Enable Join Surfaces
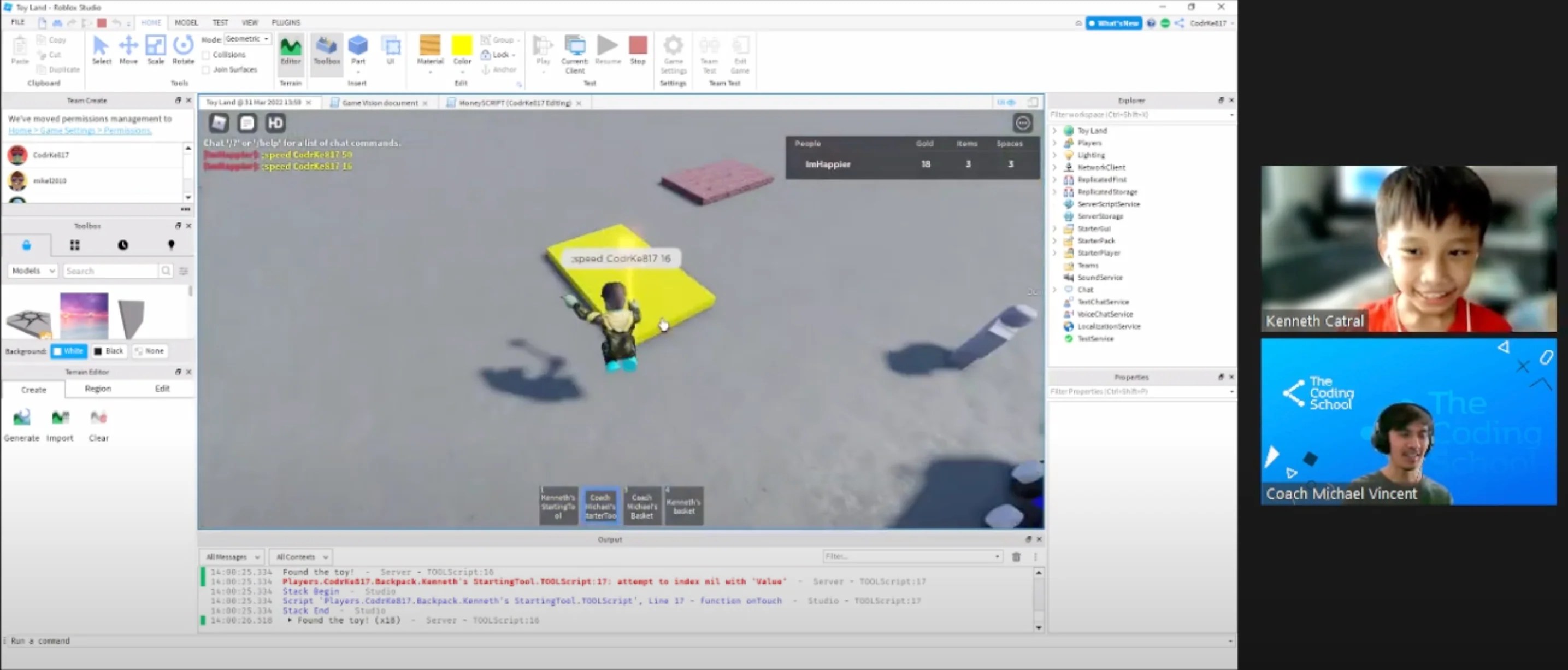This screenshot has width=1568, height=670. pyautogui.click(x=206, y=69)
